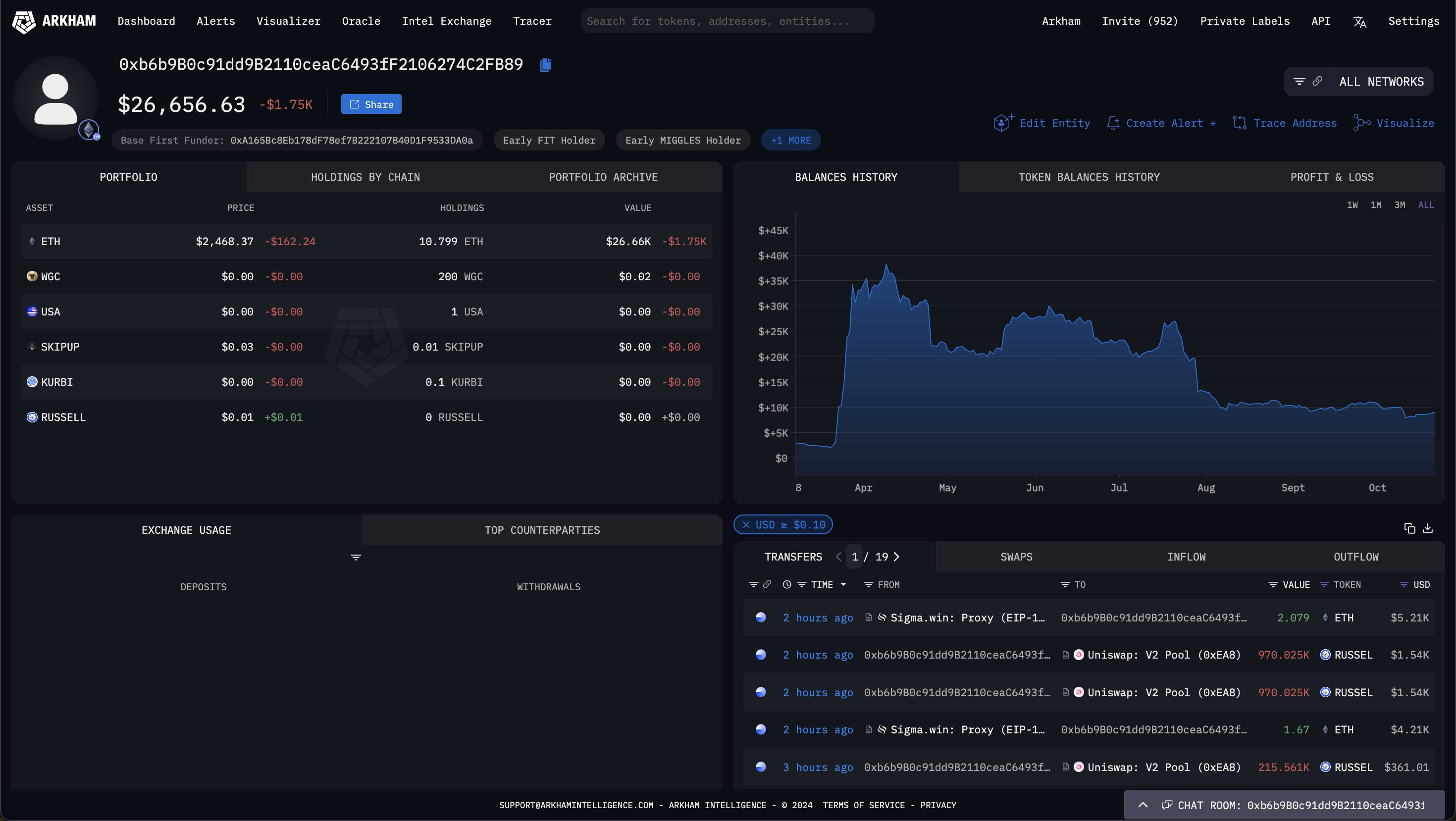Open the Tracer page
Viewport: 1456px width, 821px height.
coord(532,21)
